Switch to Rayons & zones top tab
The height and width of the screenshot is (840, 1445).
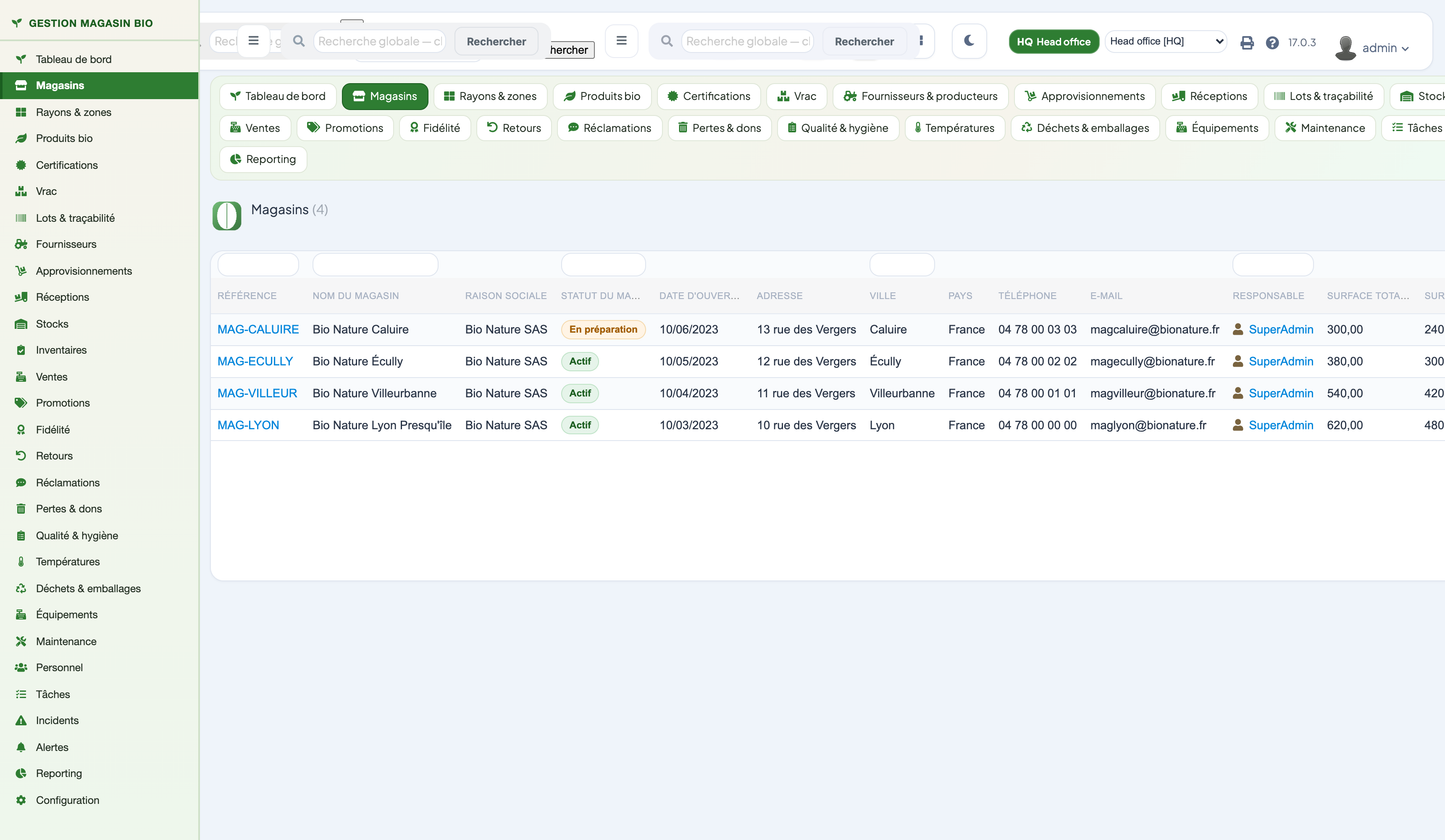490,96
